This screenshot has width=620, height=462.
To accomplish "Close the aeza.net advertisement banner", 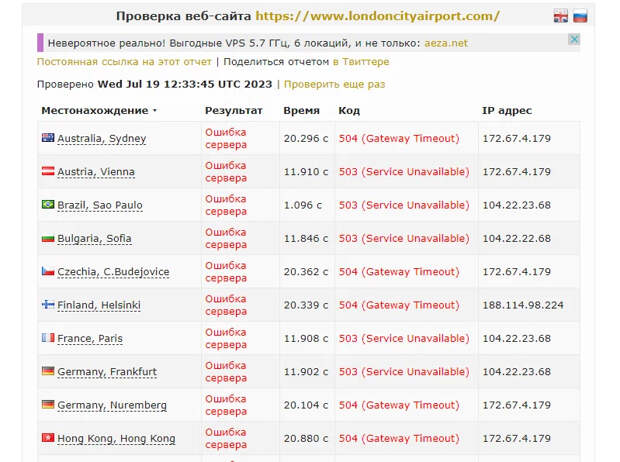I will [574, 39].
